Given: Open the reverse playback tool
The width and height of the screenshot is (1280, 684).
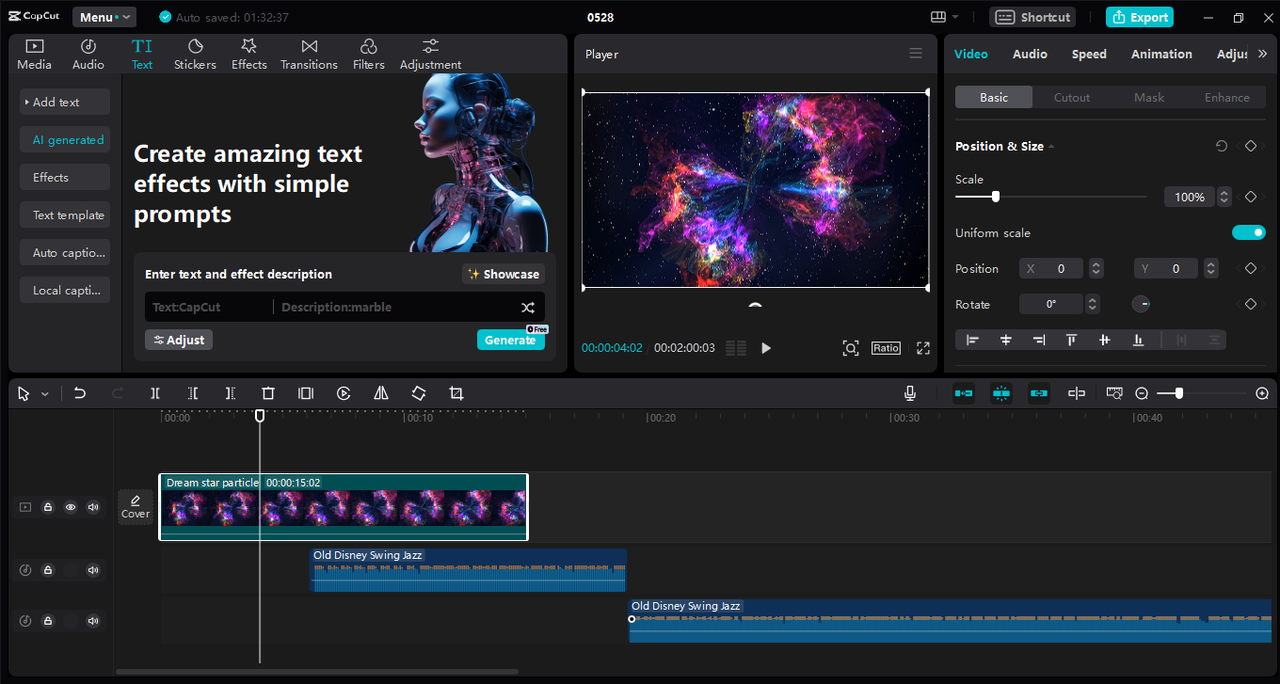Looking at the screenshot, I should pyautogui.click(x=343, y=394).
